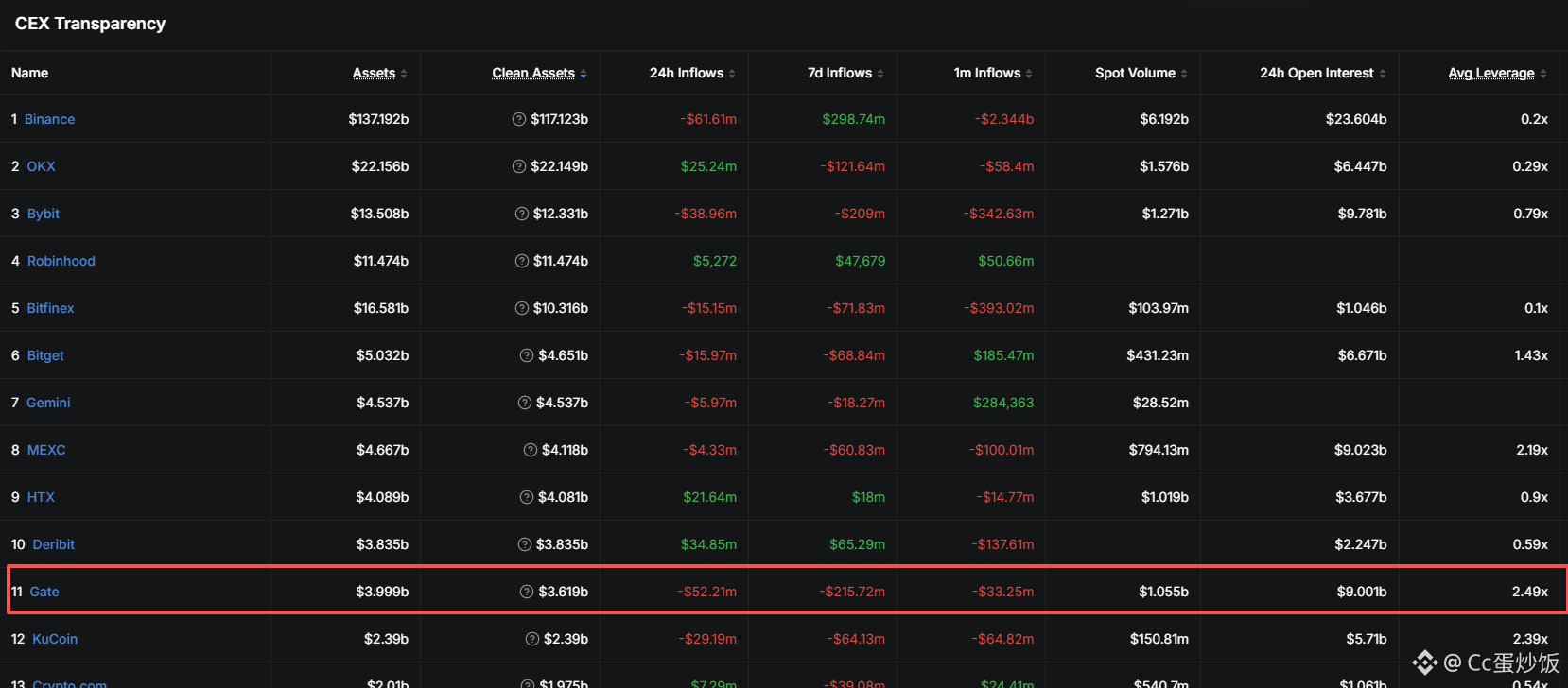Click Robinhood's 1m inflow $50.66m
Viewport: 1568px width, 688px height.
click(1006, 261)
